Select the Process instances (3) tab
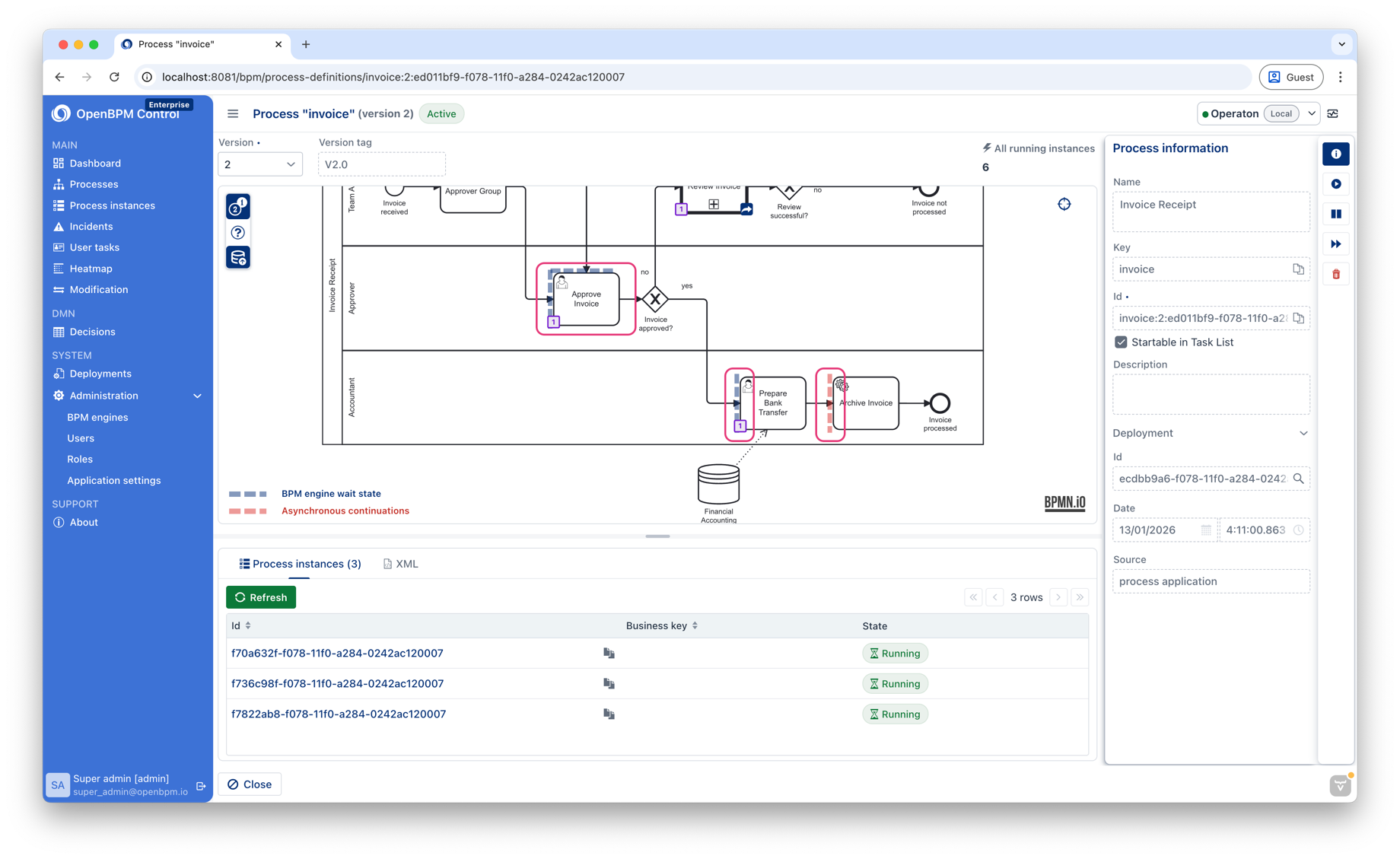This screenshot has height=859, width=1400. (x=300, y=564)
